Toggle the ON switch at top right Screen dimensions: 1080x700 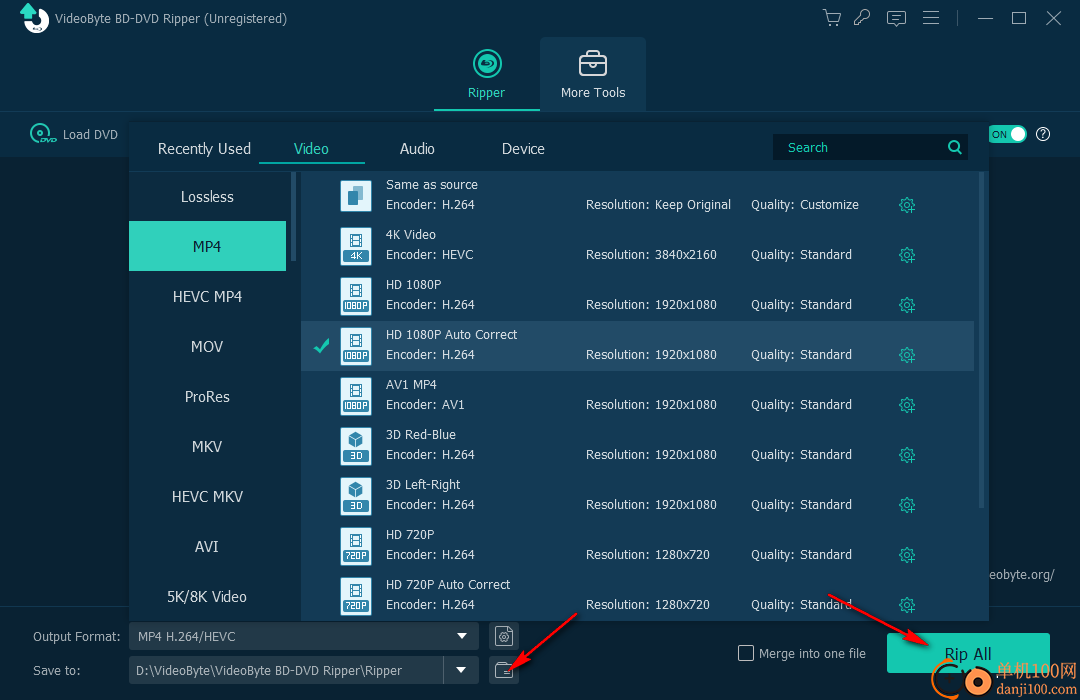coord(1008,134)
